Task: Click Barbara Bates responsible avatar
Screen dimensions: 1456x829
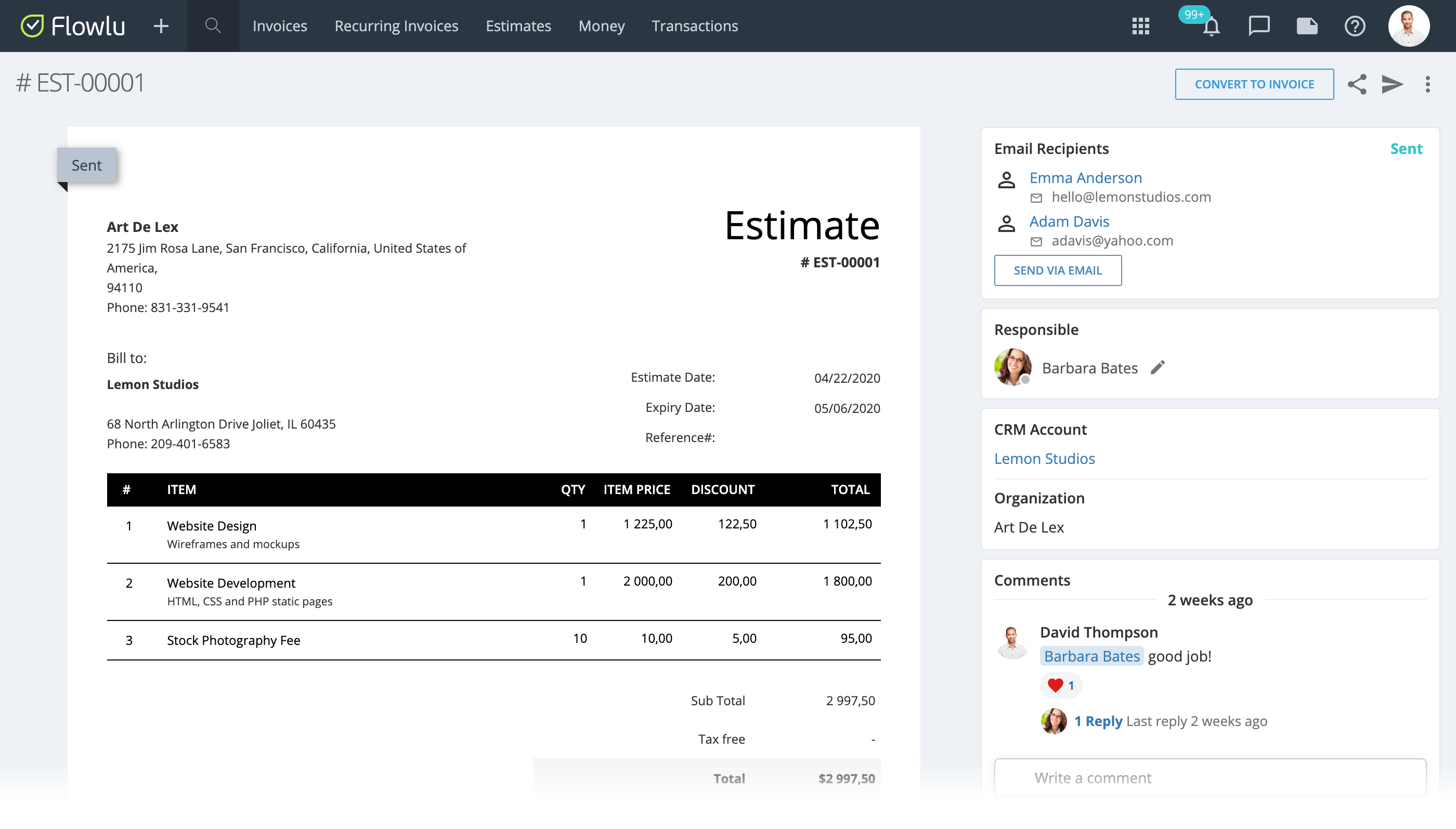Action: tap(1012, 367)
